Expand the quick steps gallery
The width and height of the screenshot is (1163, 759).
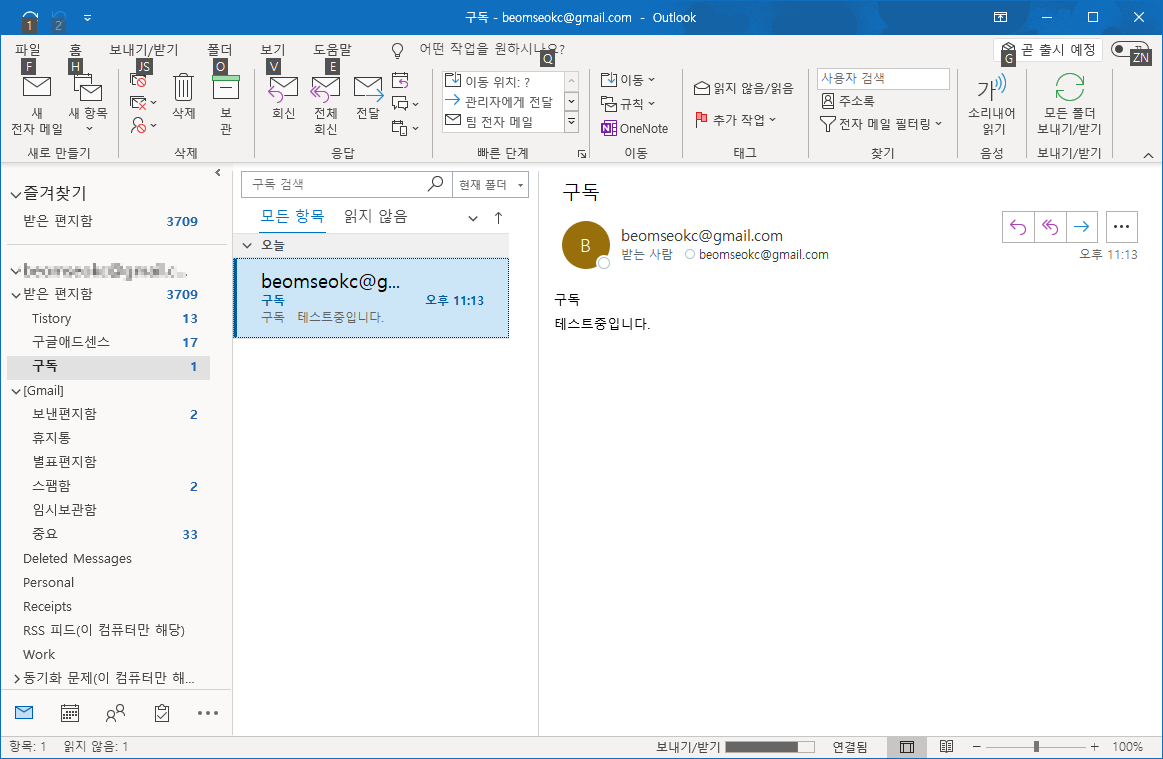pos(571,122)
